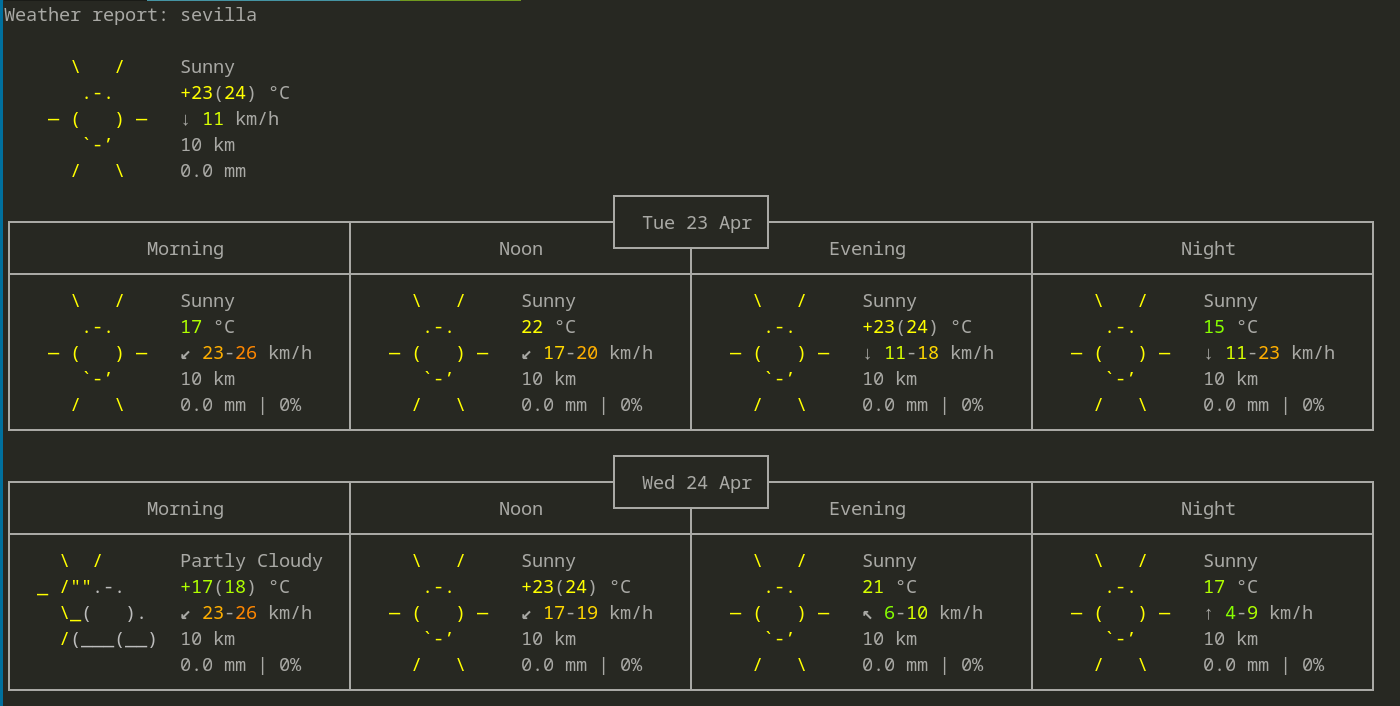This screenshot has height=706, width=1400.
Task: Click Tuesday Evening's sun icon
Action: pos(780,353)
